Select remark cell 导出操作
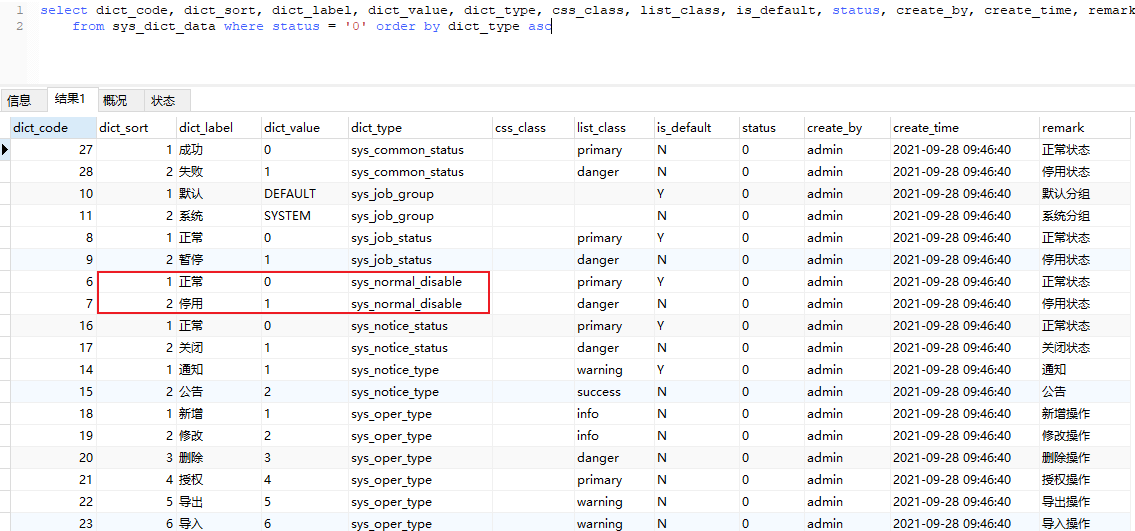1135x531 pixels. (x=1087, y=502)
